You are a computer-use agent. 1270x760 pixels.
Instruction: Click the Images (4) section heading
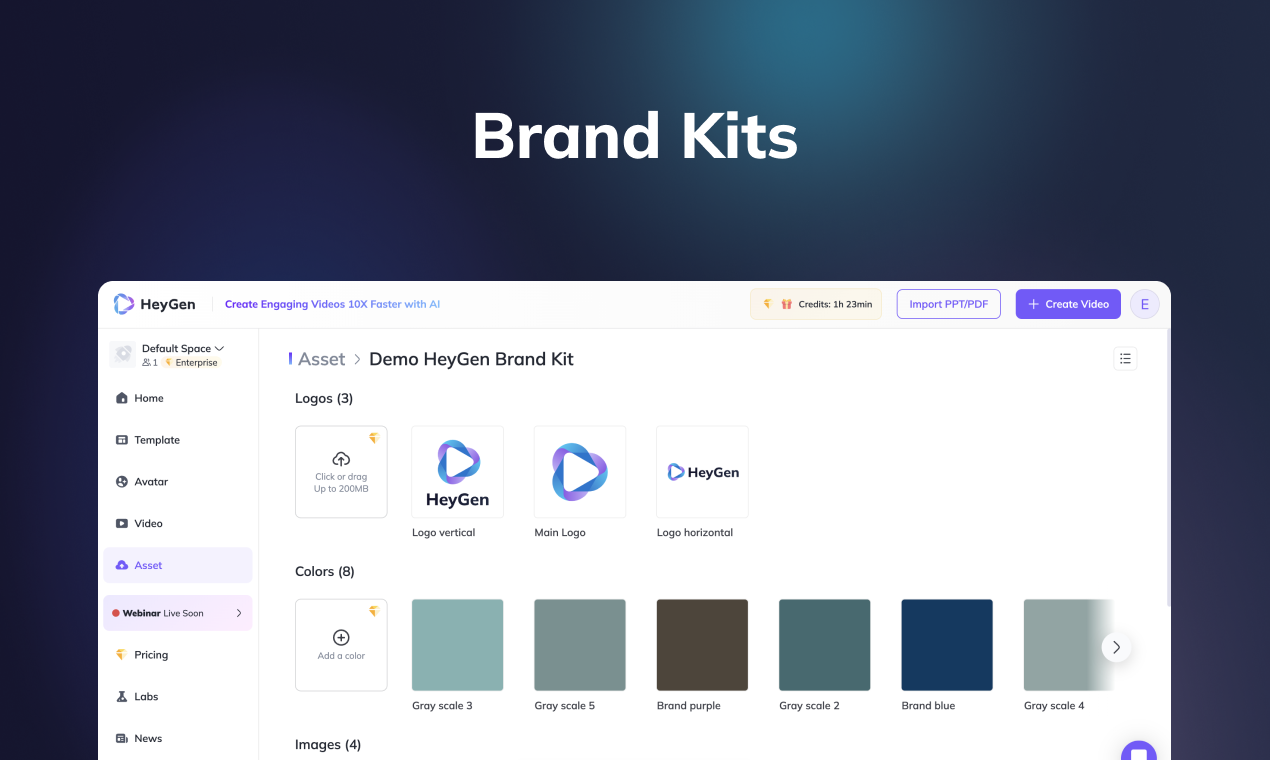click(328, 745)
